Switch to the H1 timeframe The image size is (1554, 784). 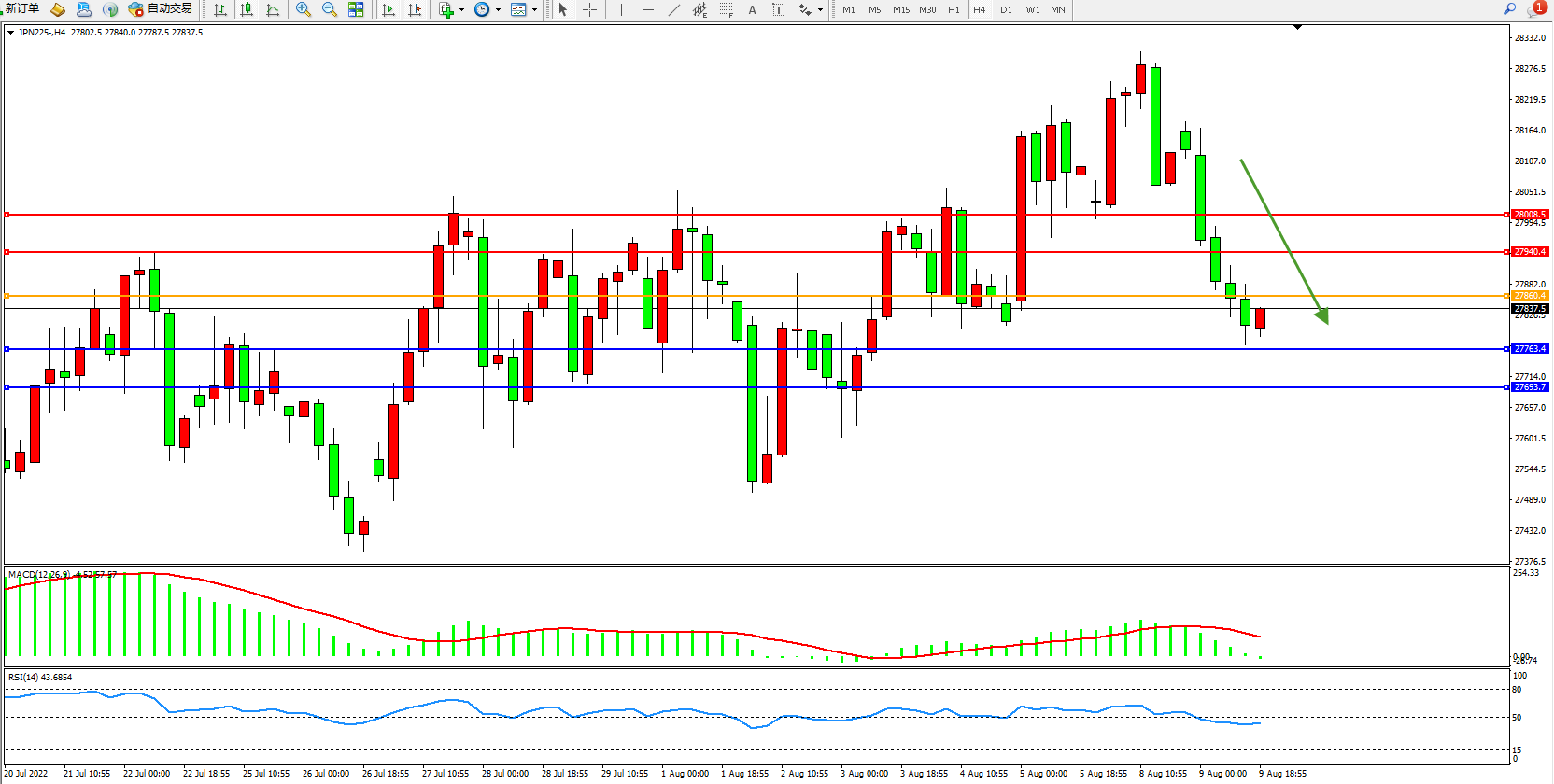(954, 10)
